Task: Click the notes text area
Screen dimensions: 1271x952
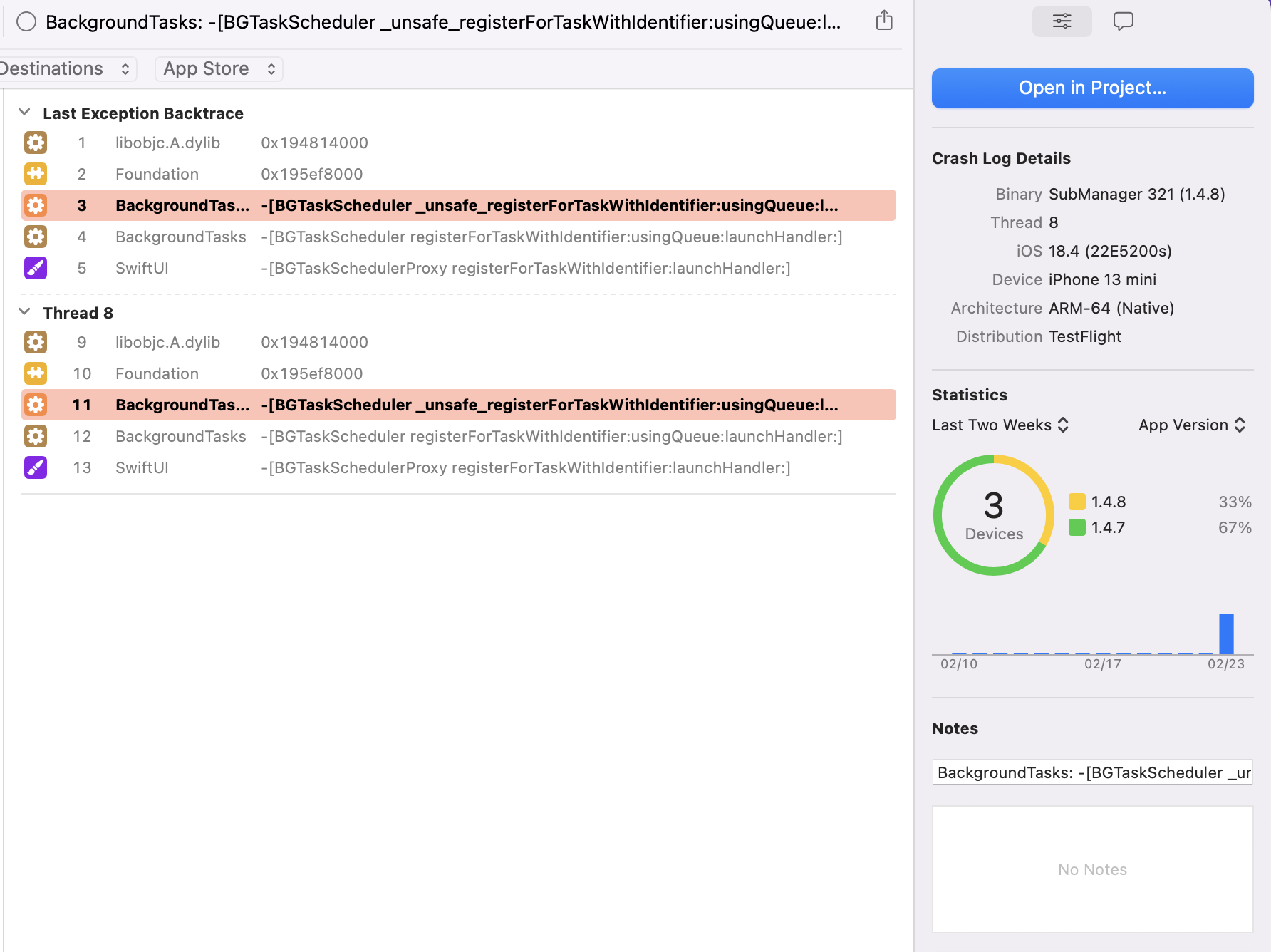Action: click(x=1092, y=869)
